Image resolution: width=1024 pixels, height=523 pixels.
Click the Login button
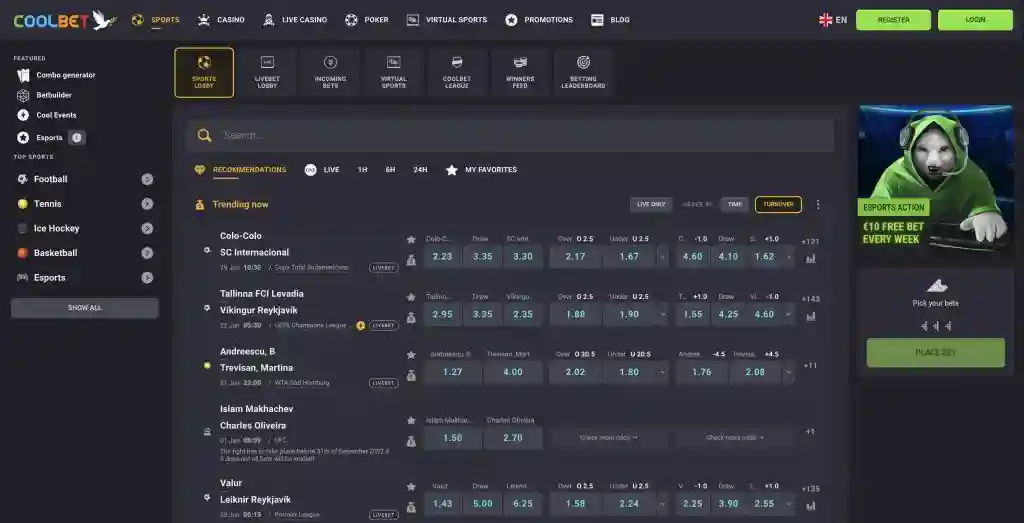point(975,20)
